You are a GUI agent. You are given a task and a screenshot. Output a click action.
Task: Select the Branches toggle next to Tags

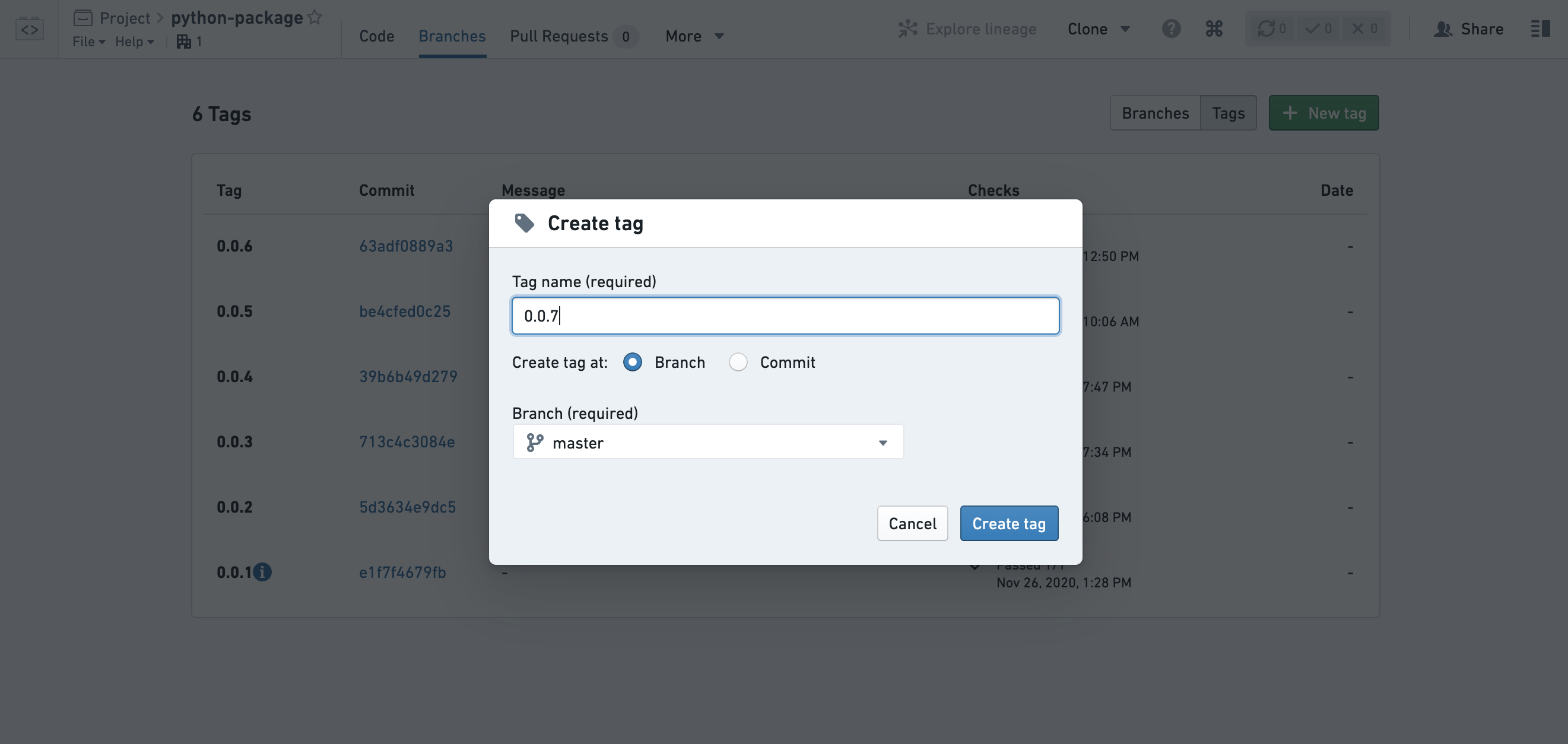(1155, 113)
